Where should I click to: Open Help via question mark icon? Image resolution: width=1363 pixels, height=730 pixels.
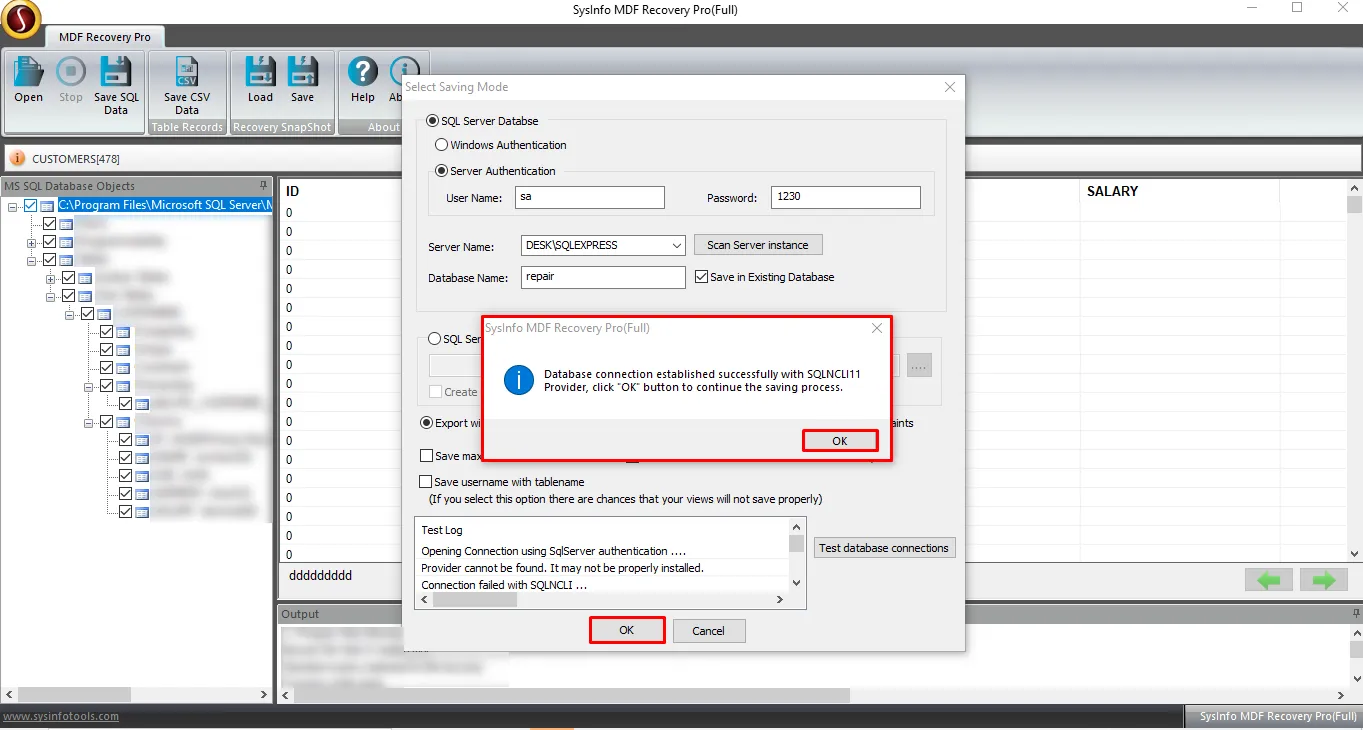pyautogui.click(x=362, y=72)
